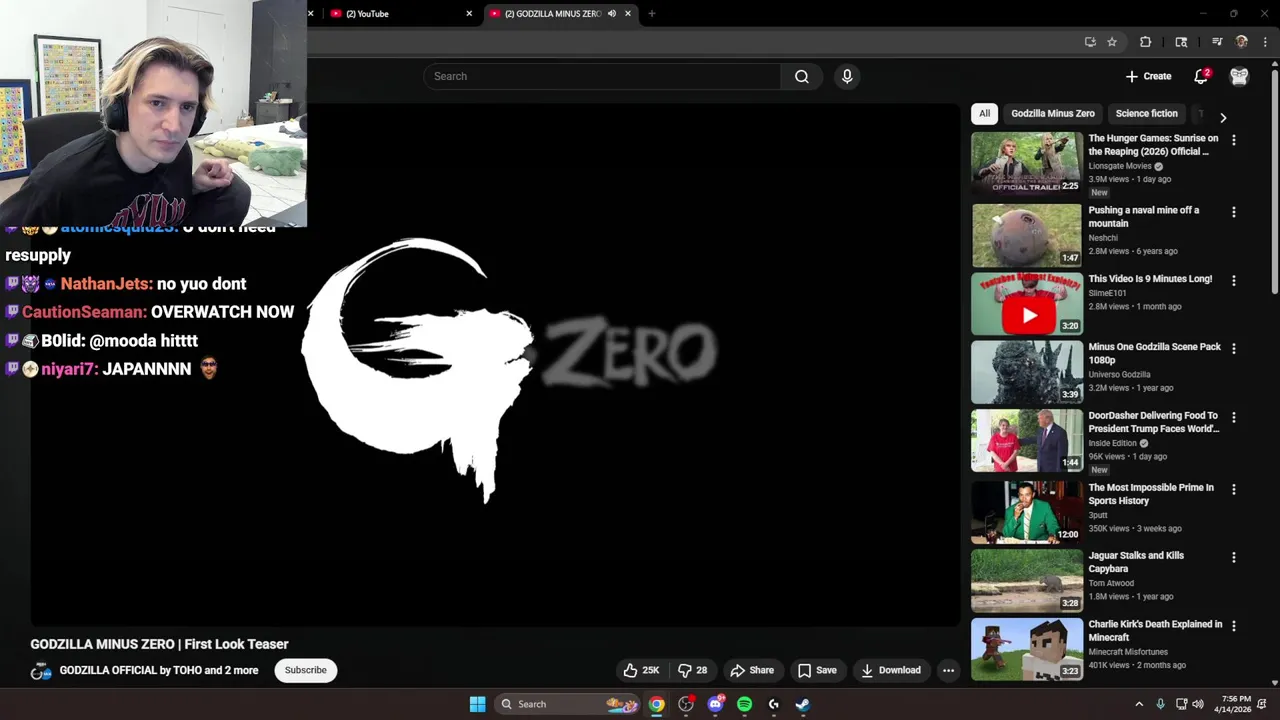Open the Chrome profile avatar

coord(1242,42)
